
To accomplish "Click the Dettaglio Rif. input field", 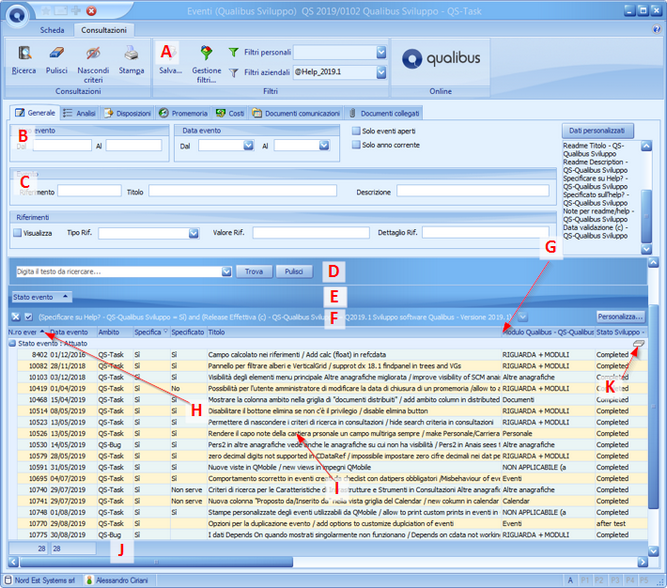I will click(x=485, y=233).
